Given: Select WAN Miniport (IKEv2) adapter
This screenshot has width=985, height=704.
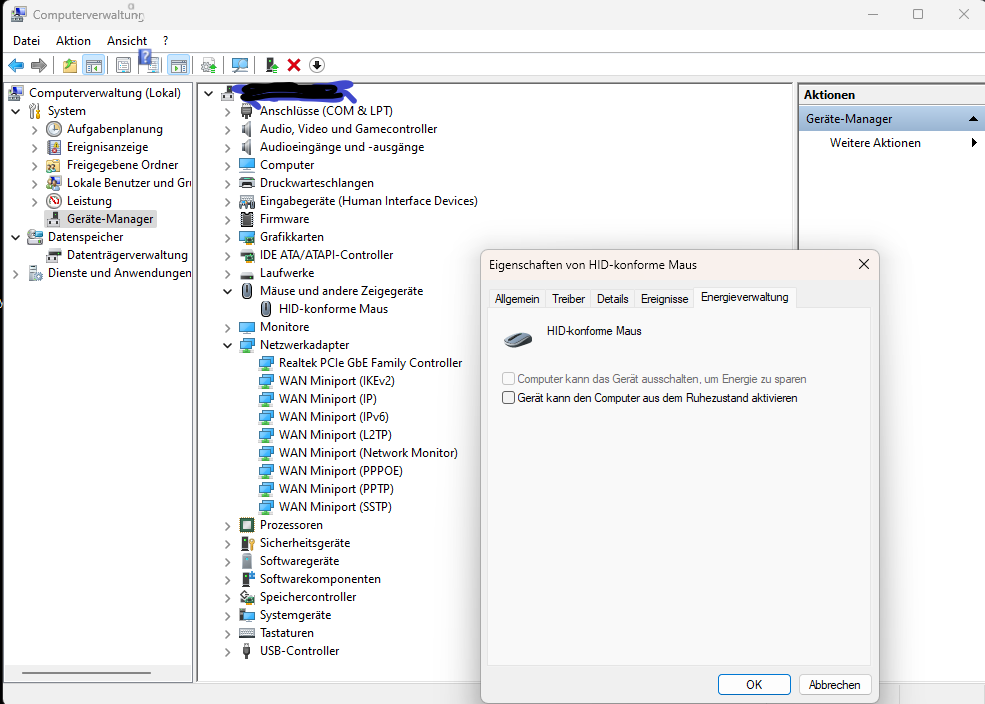Looking at the screenshot, I should coord(337,381).
